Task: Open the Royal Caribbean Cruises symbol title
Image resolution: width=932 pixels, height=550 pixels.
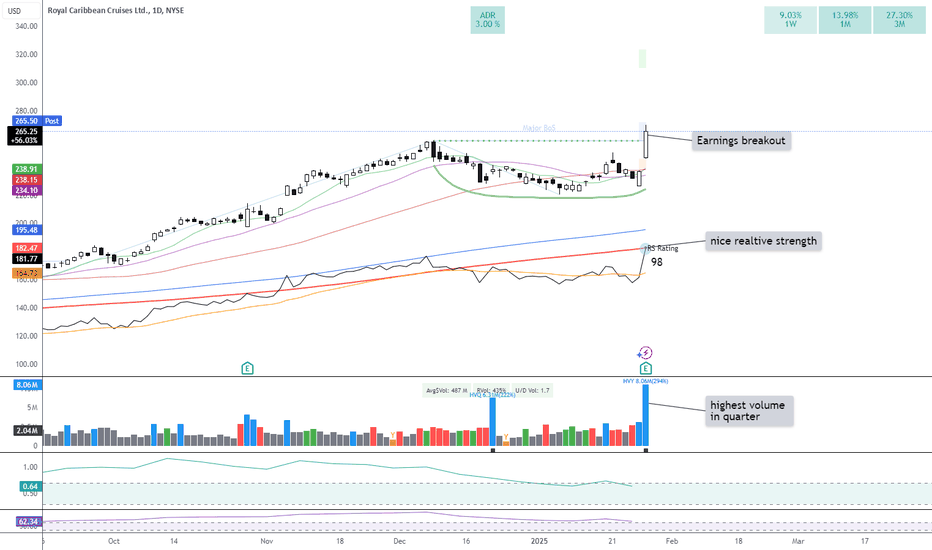Action: pyautogui.click(x=115, y=10)
